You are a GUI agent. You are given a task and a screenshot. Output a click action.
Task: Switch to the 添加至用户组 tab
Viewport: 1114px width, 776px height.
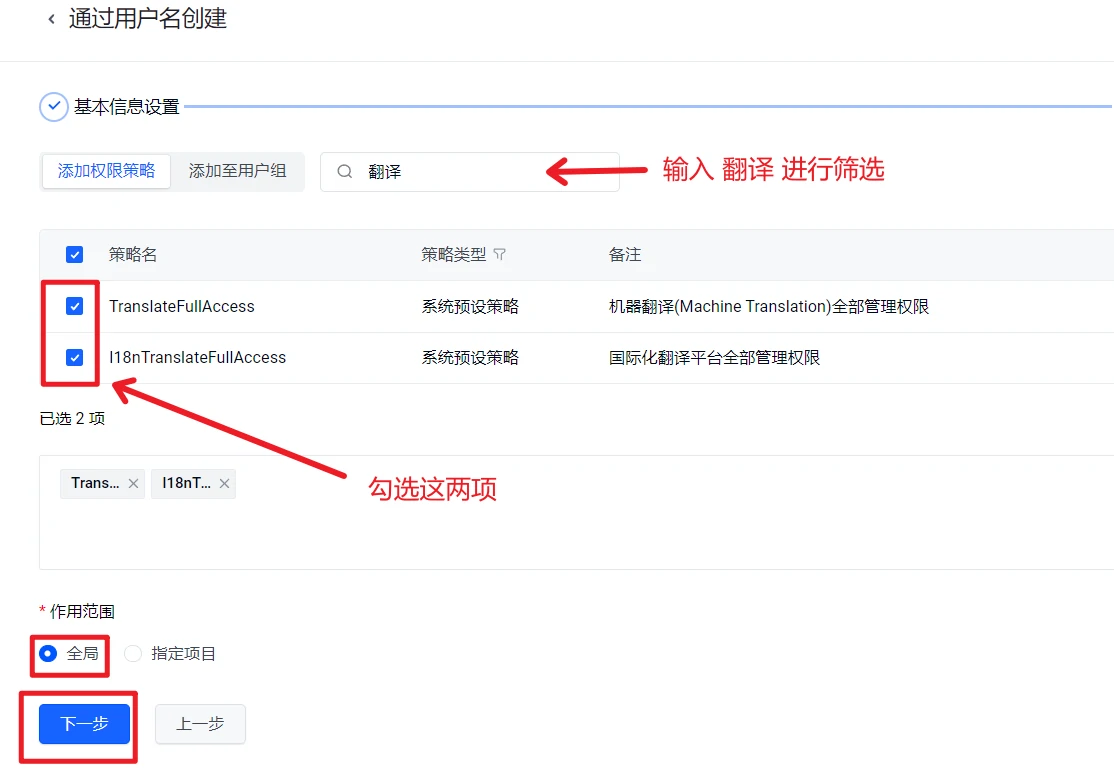[237, 171]
